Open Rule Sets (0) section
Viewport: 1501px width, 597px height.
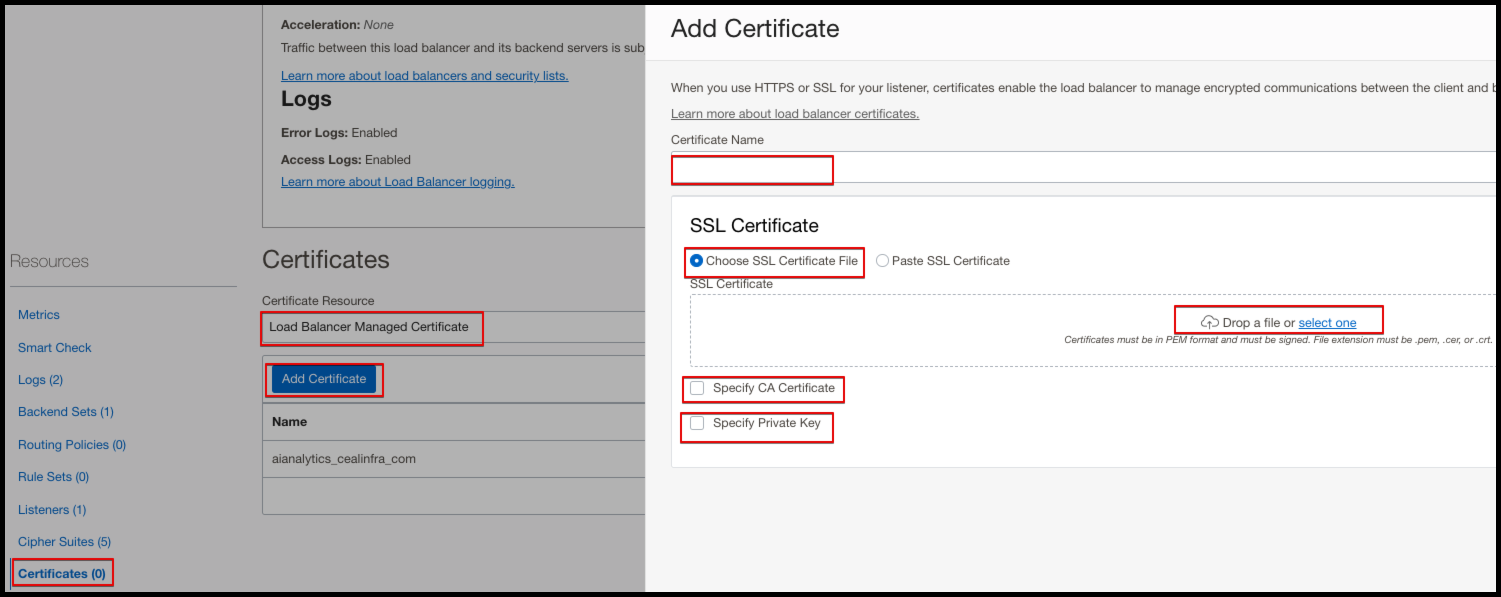tap(54, 477)
